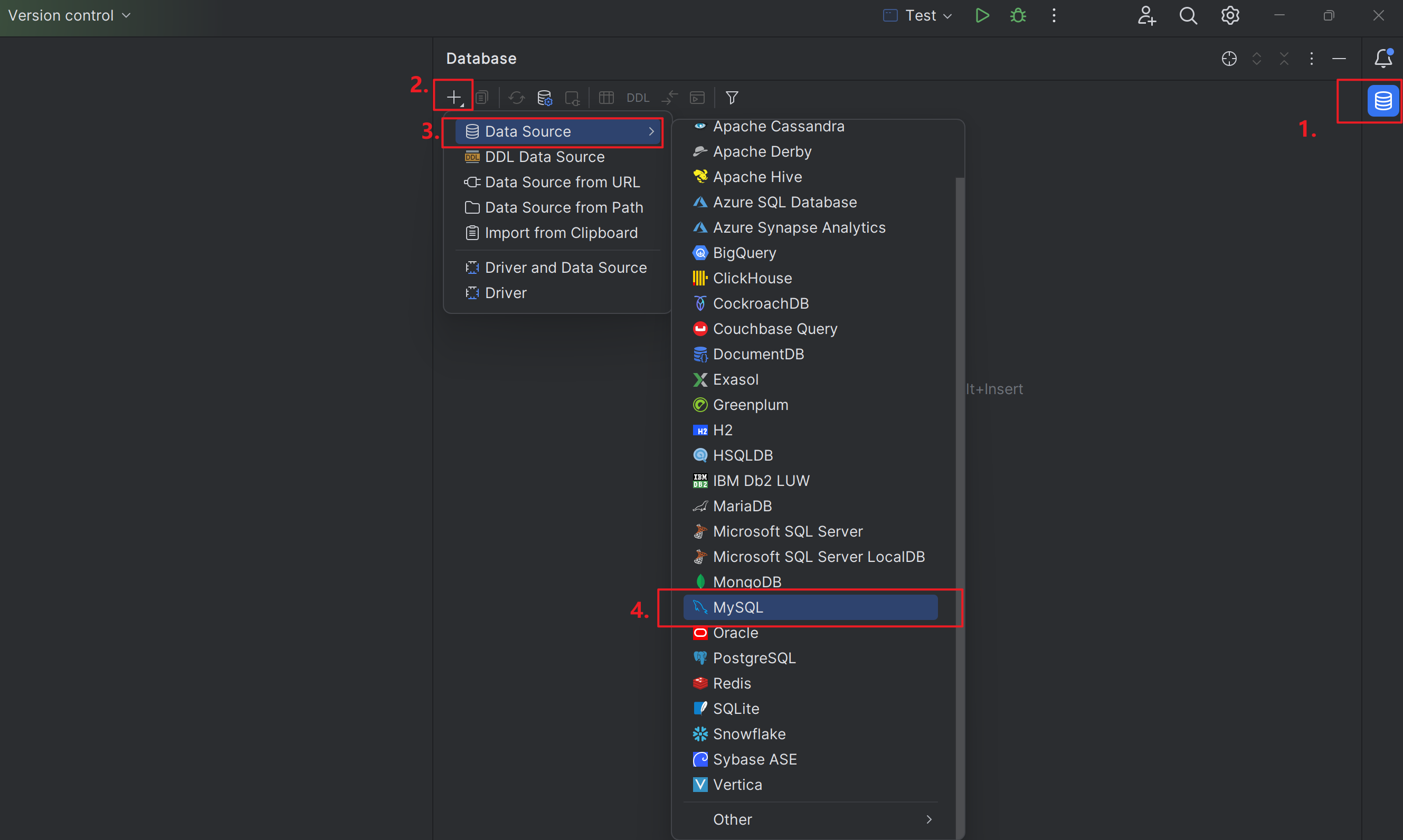Click the Debug bug icon
1403x840 pixels.
pos(1018,15)
